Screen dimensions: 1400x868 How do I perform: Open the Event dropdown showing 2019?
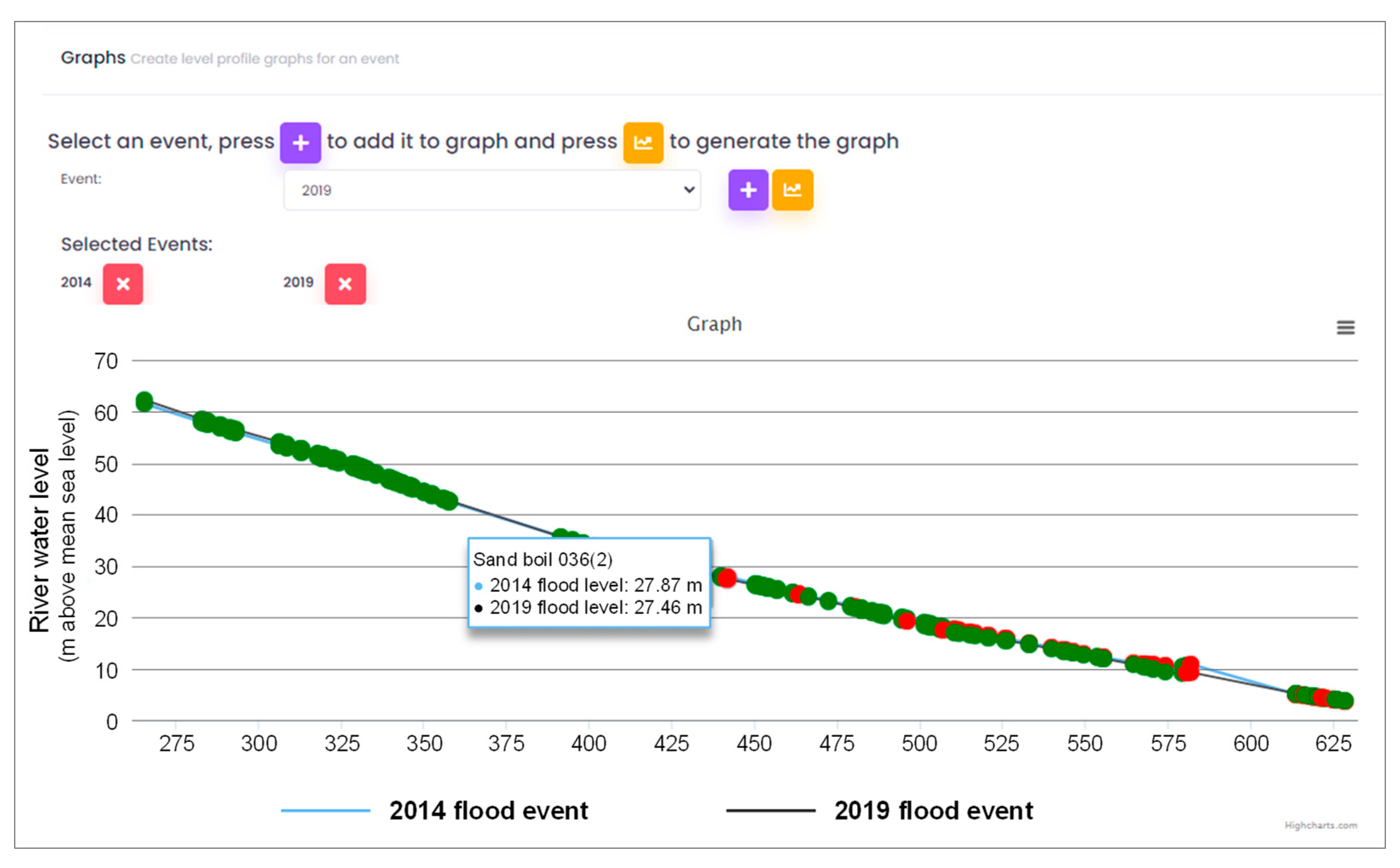coord(491,190)
